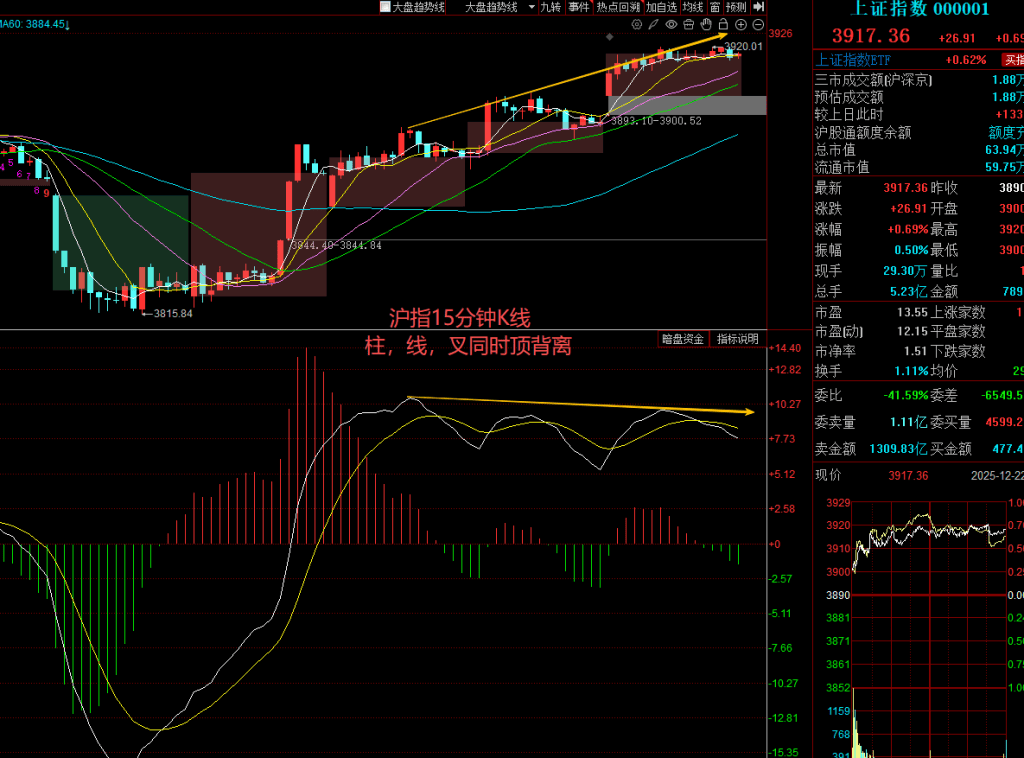Click the toolbox icon above chart
The width and height of the screenshot is (1024, 758).
[x=688, y=24]
